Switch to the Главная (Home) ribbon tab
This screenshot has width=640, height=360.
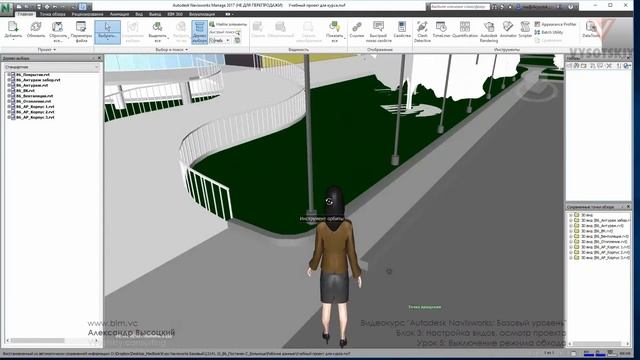[25, 14]
